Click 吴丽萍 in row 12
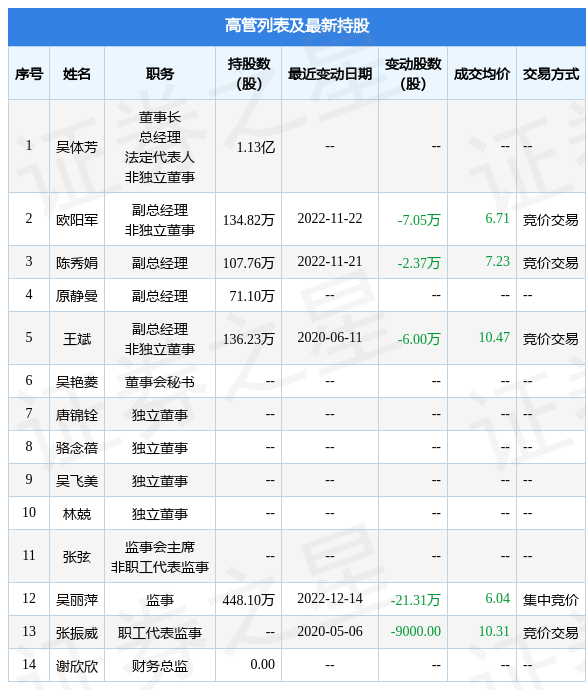The width and height of the screenshot is (586, 690). [77, 600]
